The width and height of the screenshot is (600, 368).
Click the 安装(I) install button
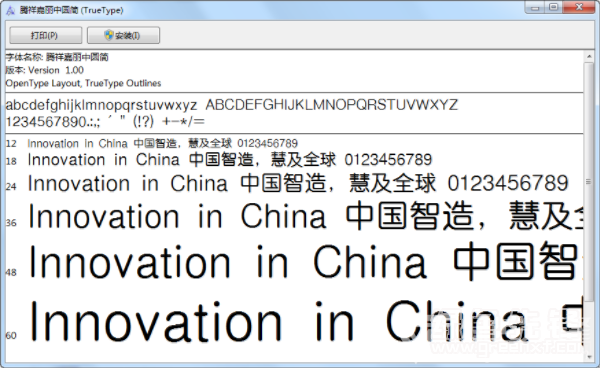123,35
